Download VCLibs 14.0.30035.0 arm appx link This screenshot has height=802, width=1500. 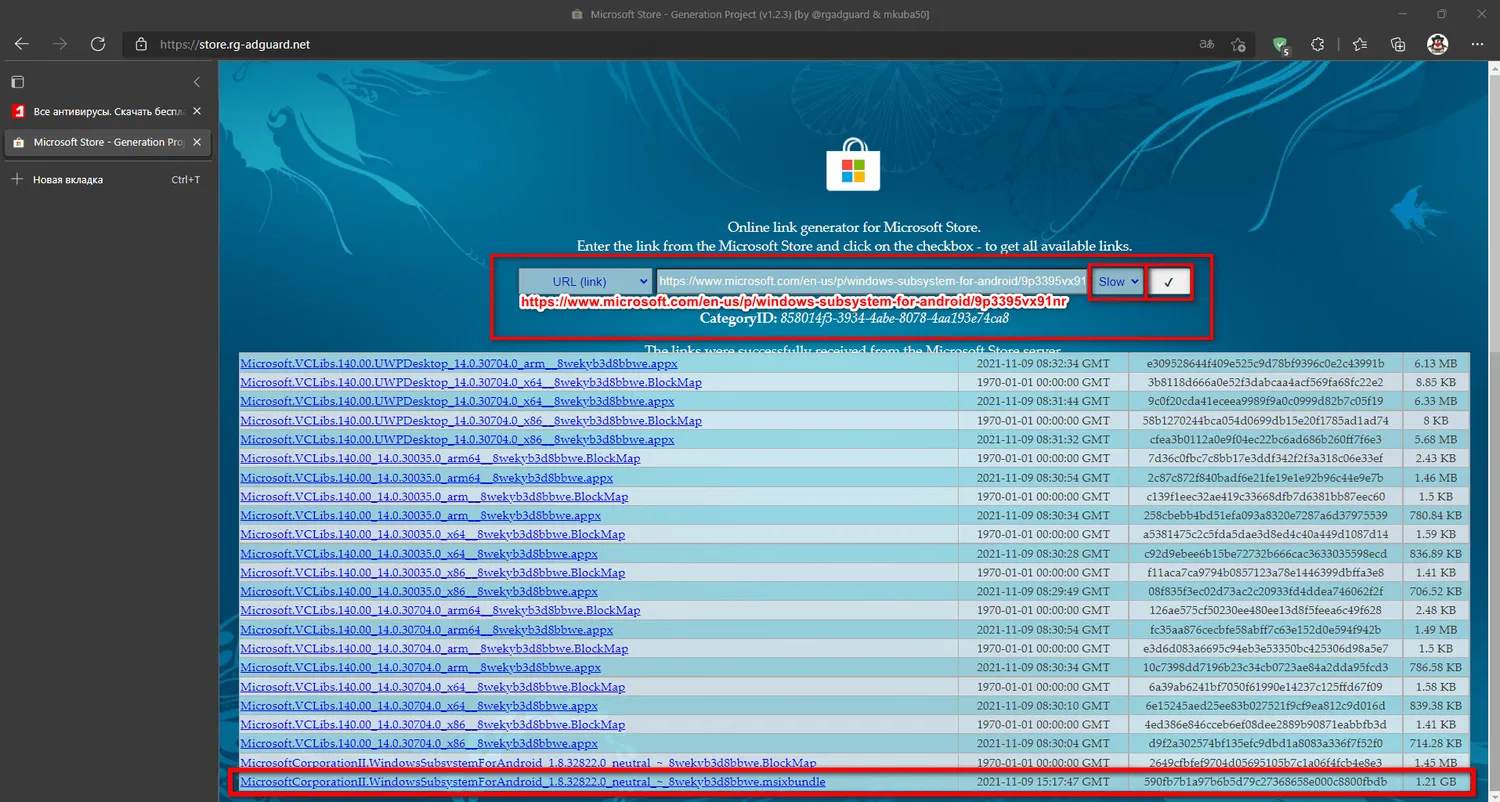(421, 516)
